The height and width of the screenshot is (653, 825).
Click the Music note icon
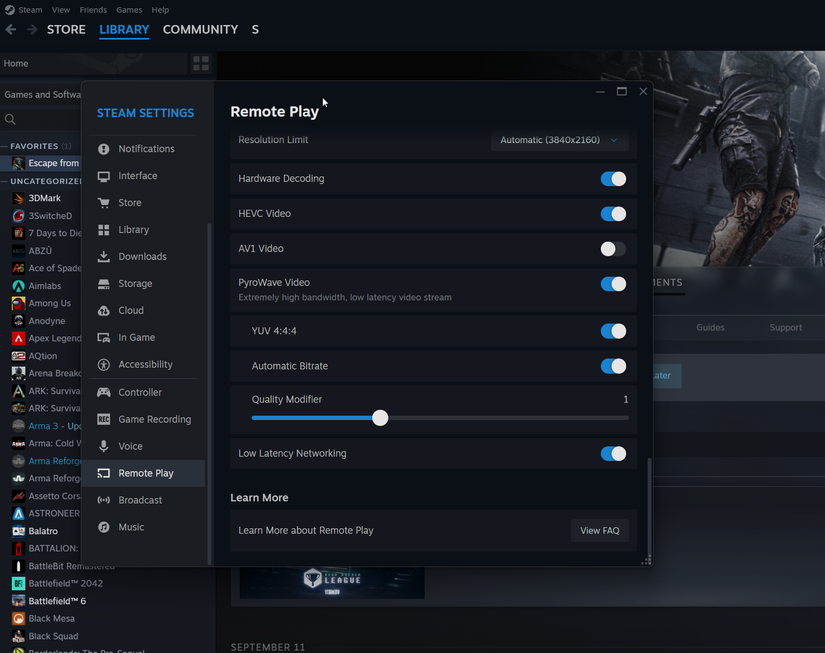104,527
